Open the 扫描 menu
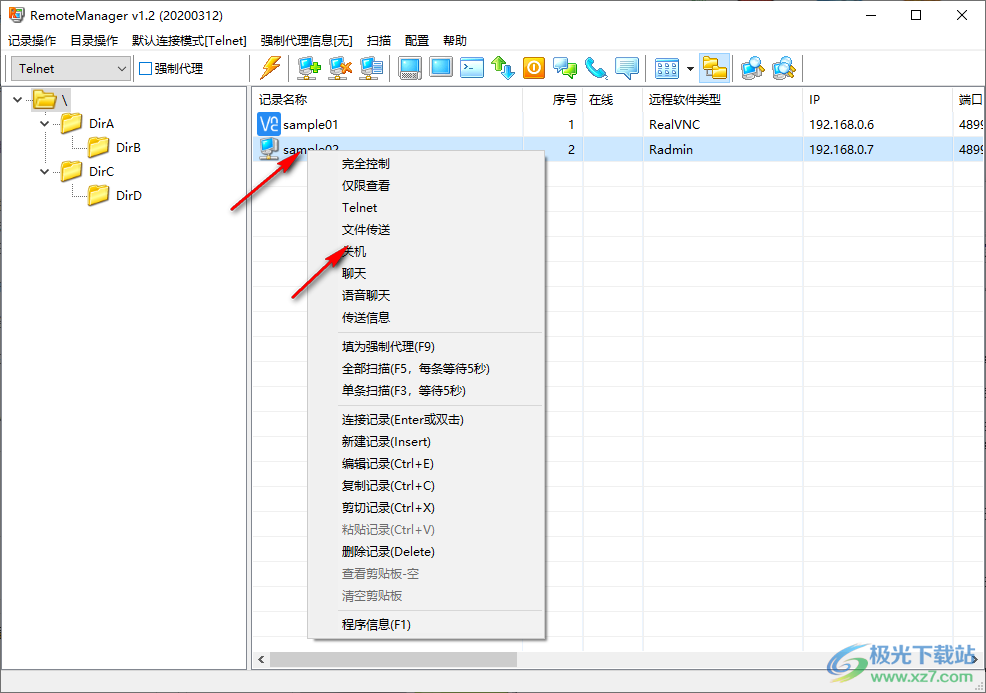The width and height of the screenshot is (986, 693). 379,40
